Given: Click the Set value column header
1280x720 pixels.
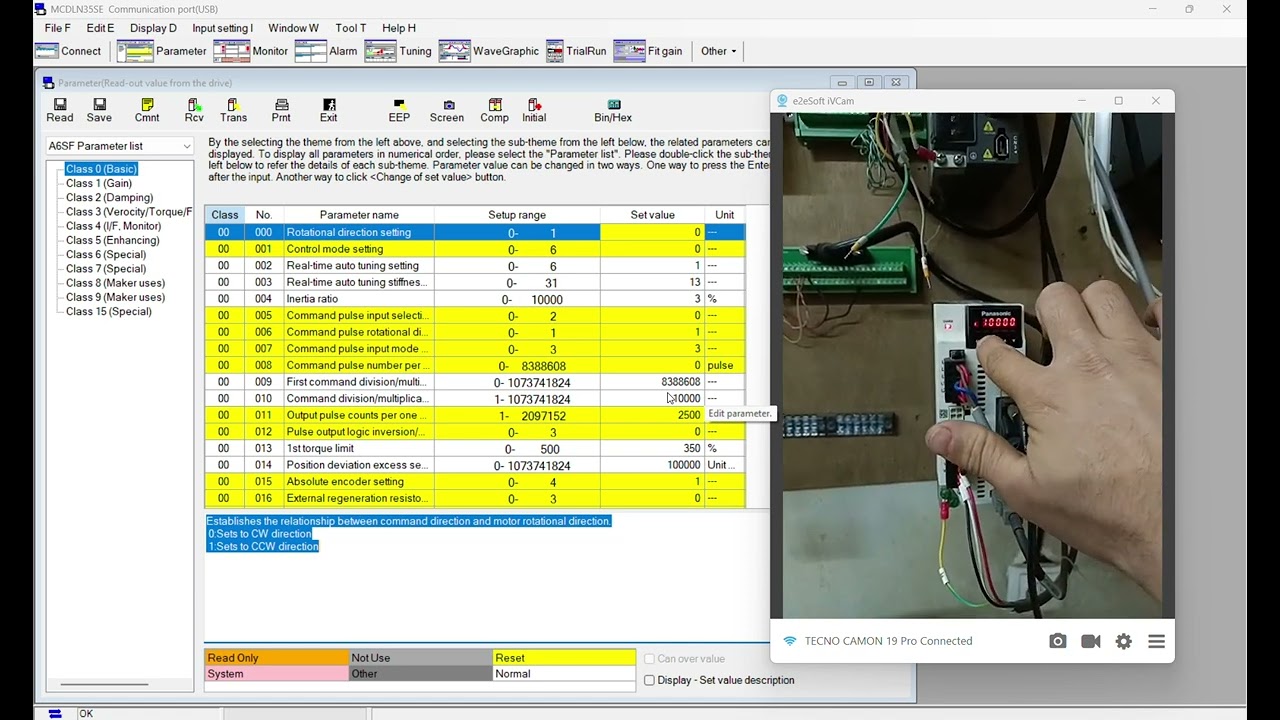Looking at the screenshot, I should coord(652,215).
